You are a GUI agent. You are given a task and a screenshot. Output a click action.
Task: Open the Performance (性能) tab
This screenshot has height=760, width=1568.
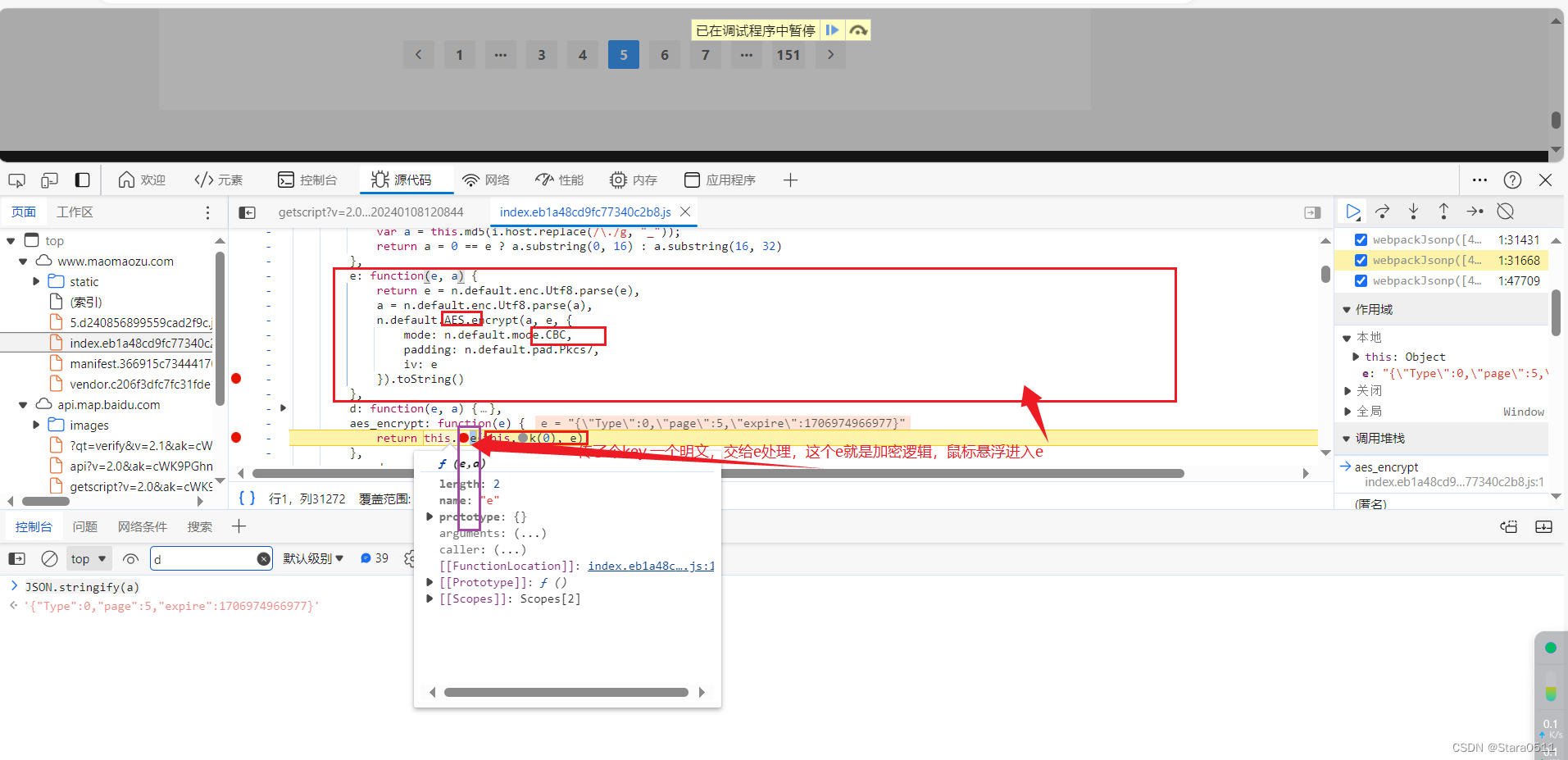560,180
